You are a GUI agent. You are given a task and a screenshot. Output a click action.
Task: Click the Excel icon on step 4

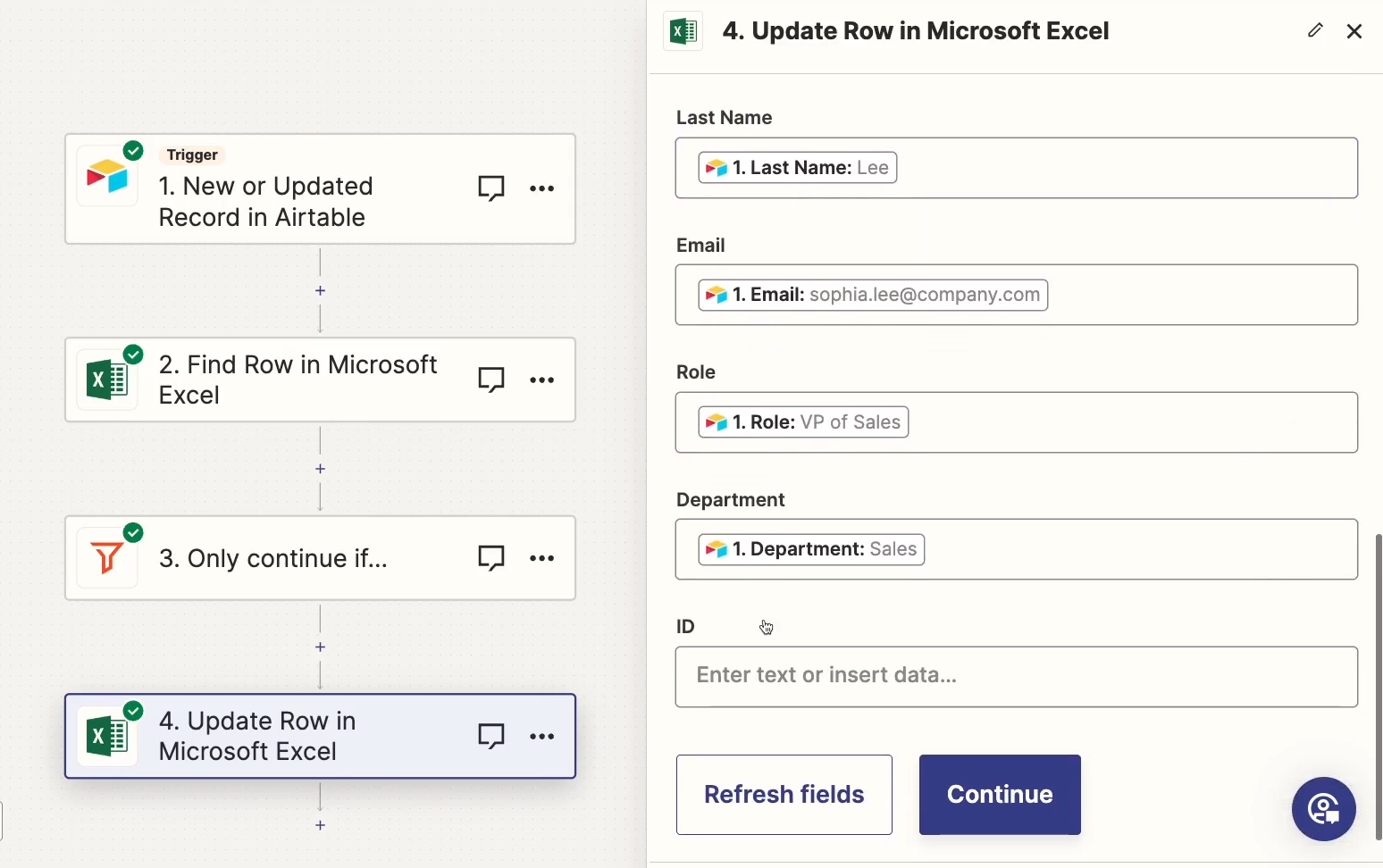tap(107, 737)
